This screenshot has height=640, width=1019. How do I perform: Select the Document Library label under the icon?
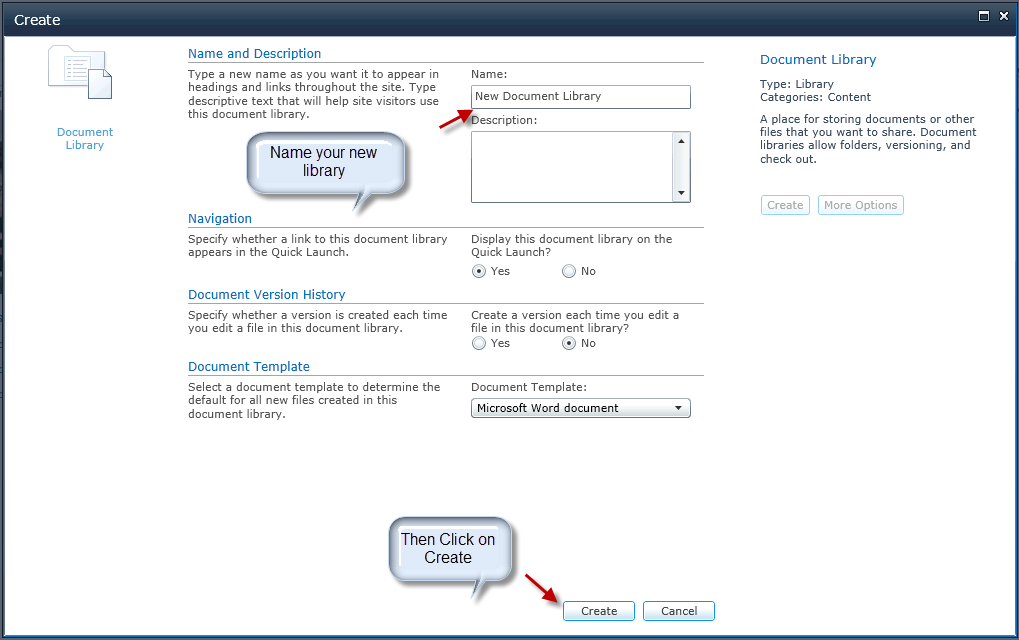pos(85,138)
